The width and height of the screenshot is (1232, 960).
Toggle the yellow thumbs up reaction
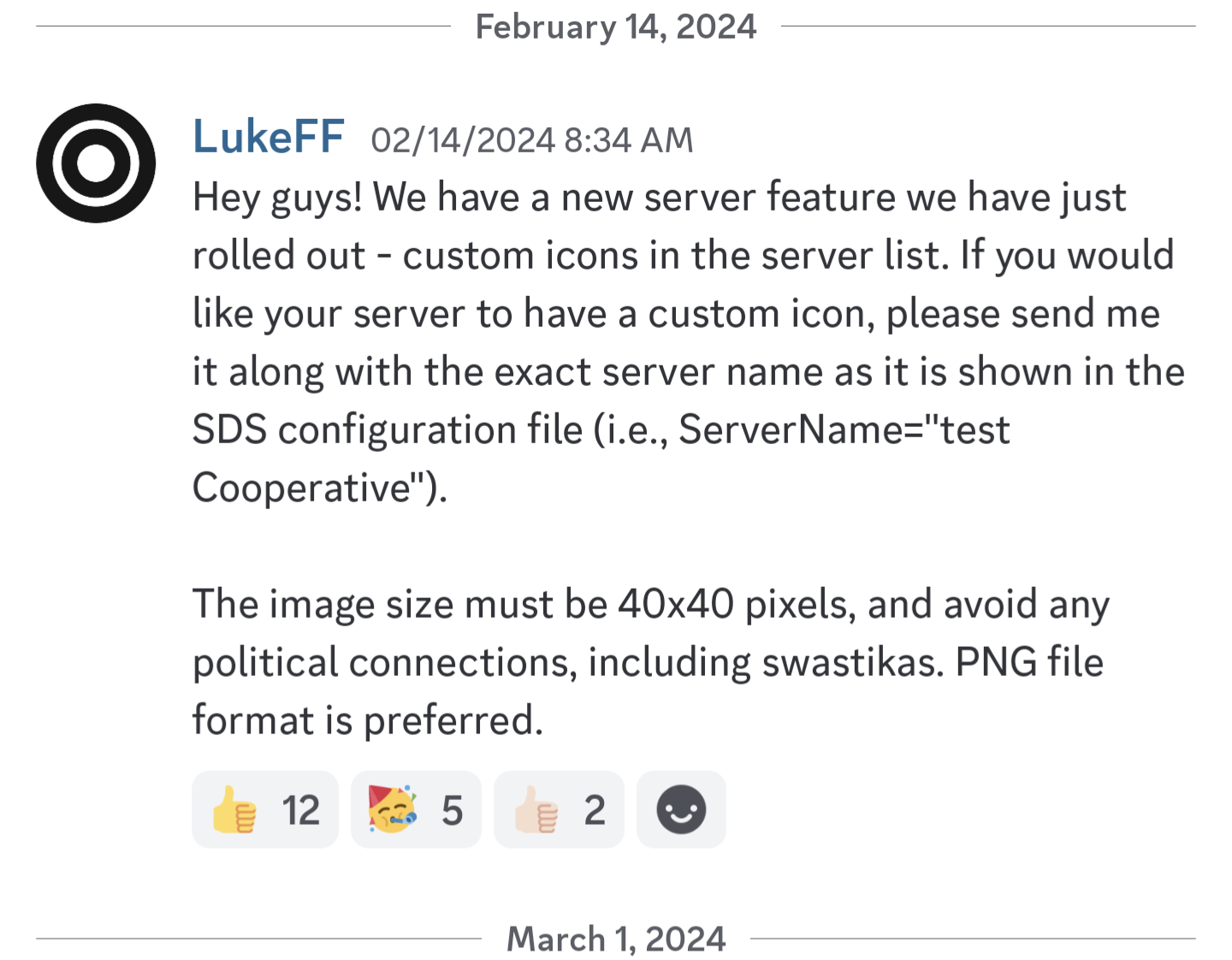(265, 809)
